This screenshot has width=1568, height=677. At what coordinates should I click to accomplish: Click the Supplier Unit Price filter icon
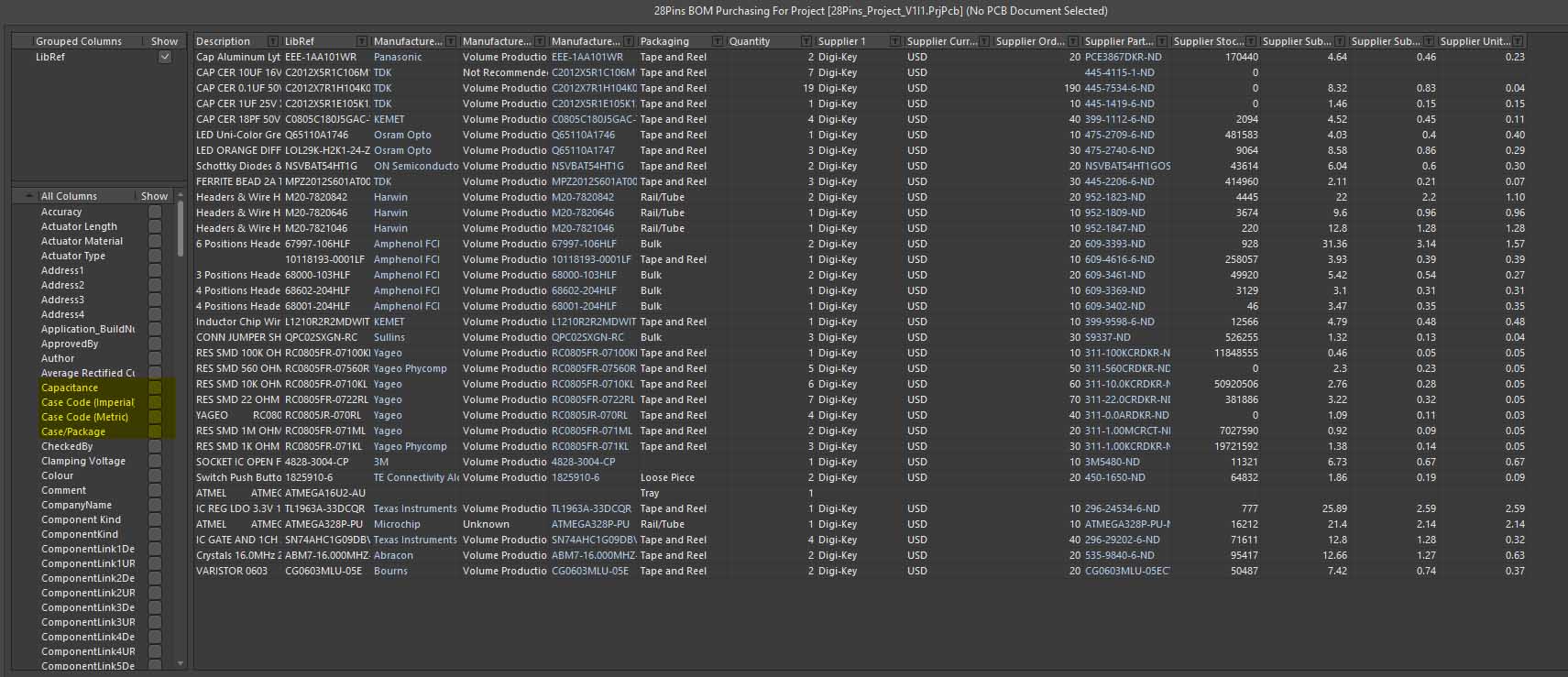pos(1518,41)
